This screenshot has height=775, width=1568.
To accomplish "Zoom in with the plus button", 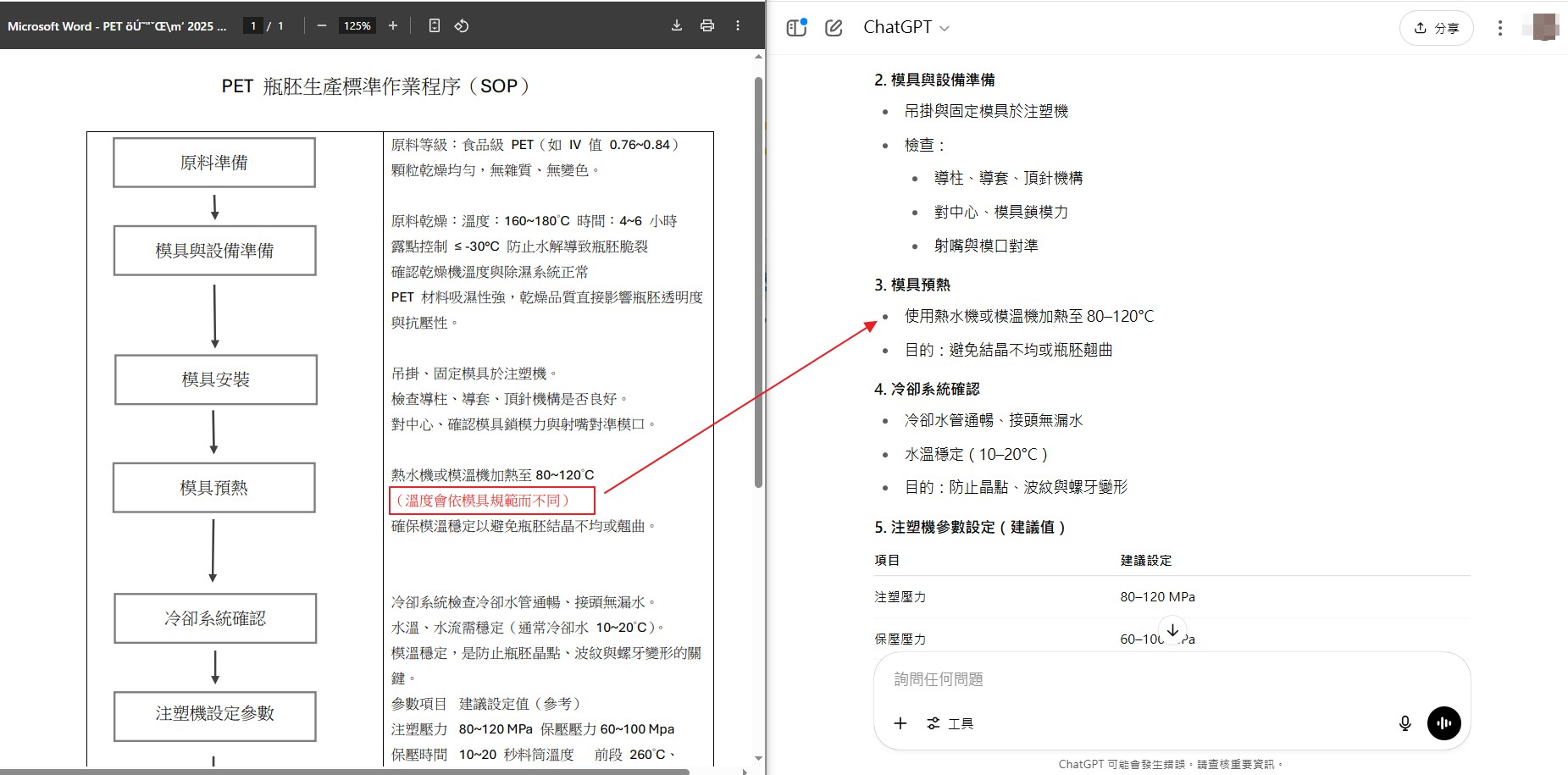I will pos(393,25).
